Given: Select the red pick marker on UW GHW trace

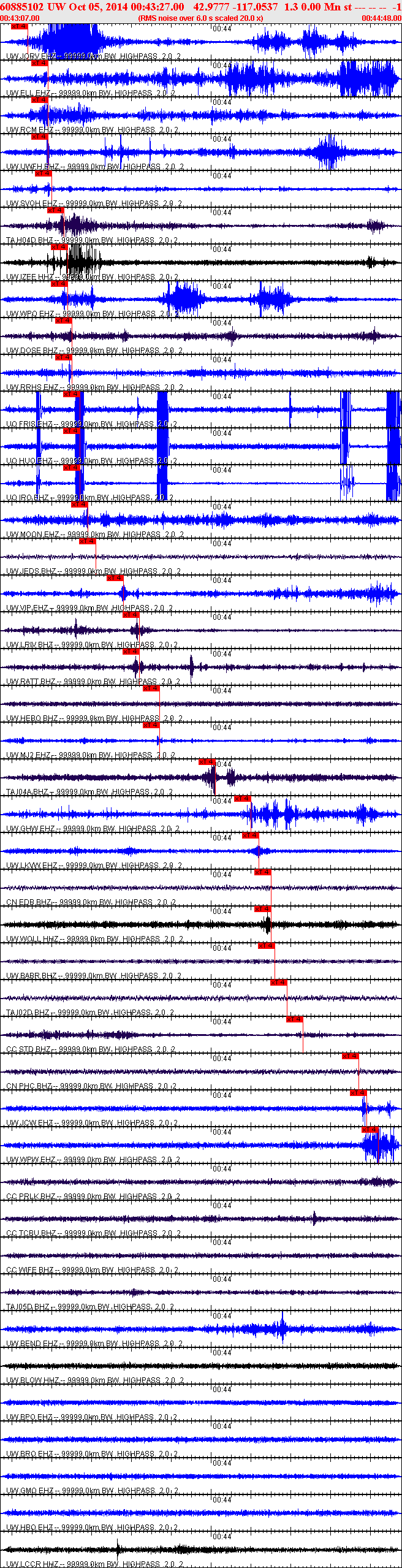Looking at the screenshot, I should pos(243,799).
